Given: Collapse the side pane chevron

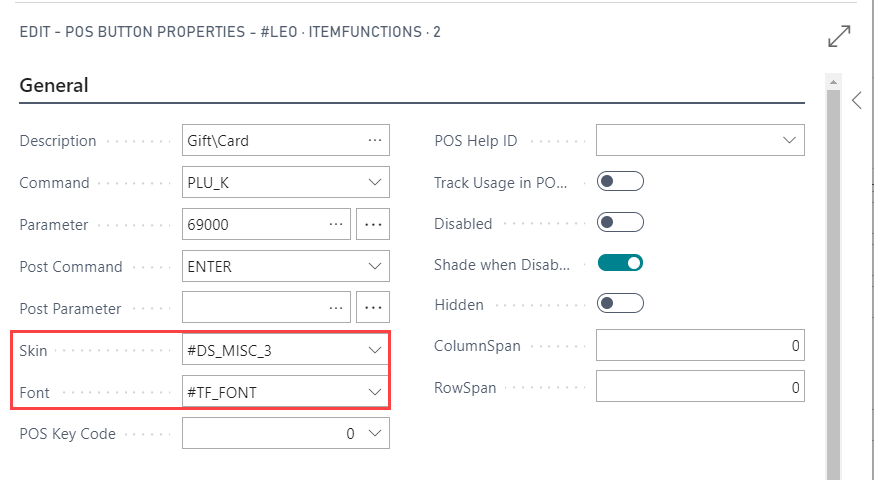Looking at the screenshot, I should (857, 100).
